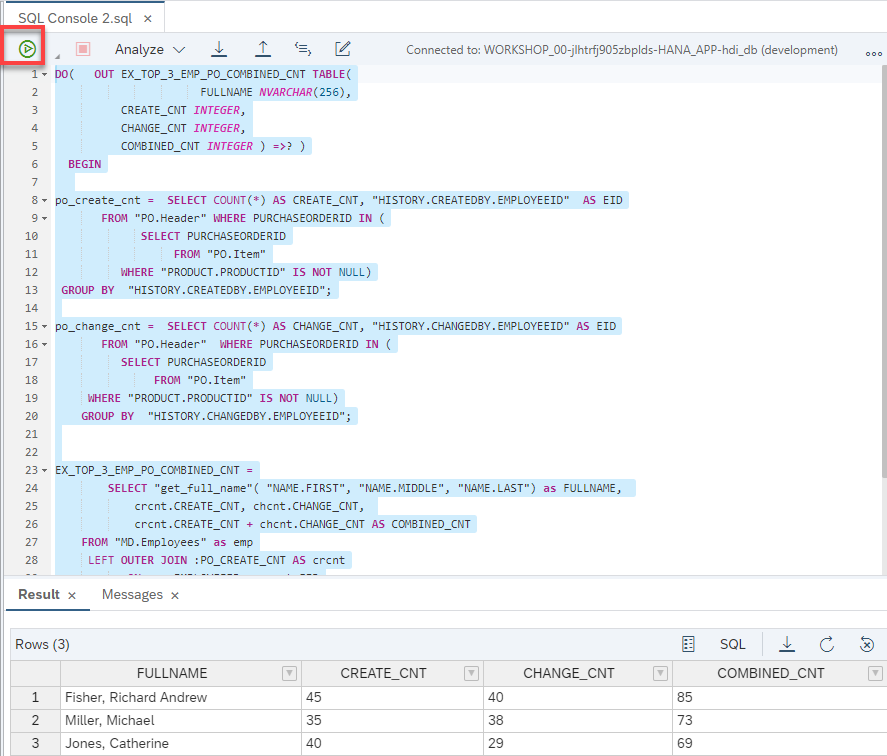This screenshot has width=887, height=756.
Task: Close the Result tab
Action: pos(72,595)
